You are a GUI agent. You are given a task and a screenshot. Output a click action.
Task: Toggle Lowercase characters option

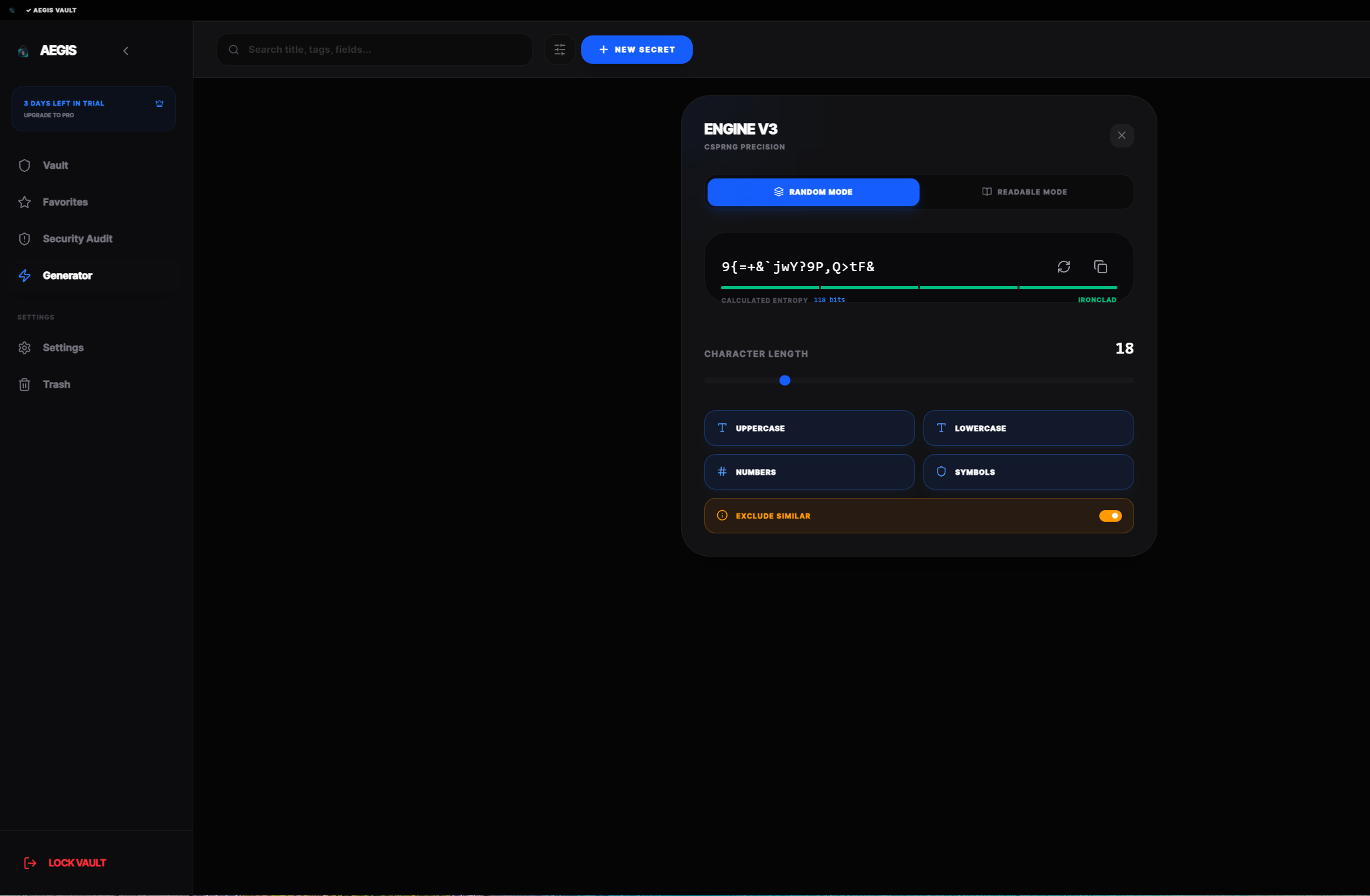tap(1028, 428)
